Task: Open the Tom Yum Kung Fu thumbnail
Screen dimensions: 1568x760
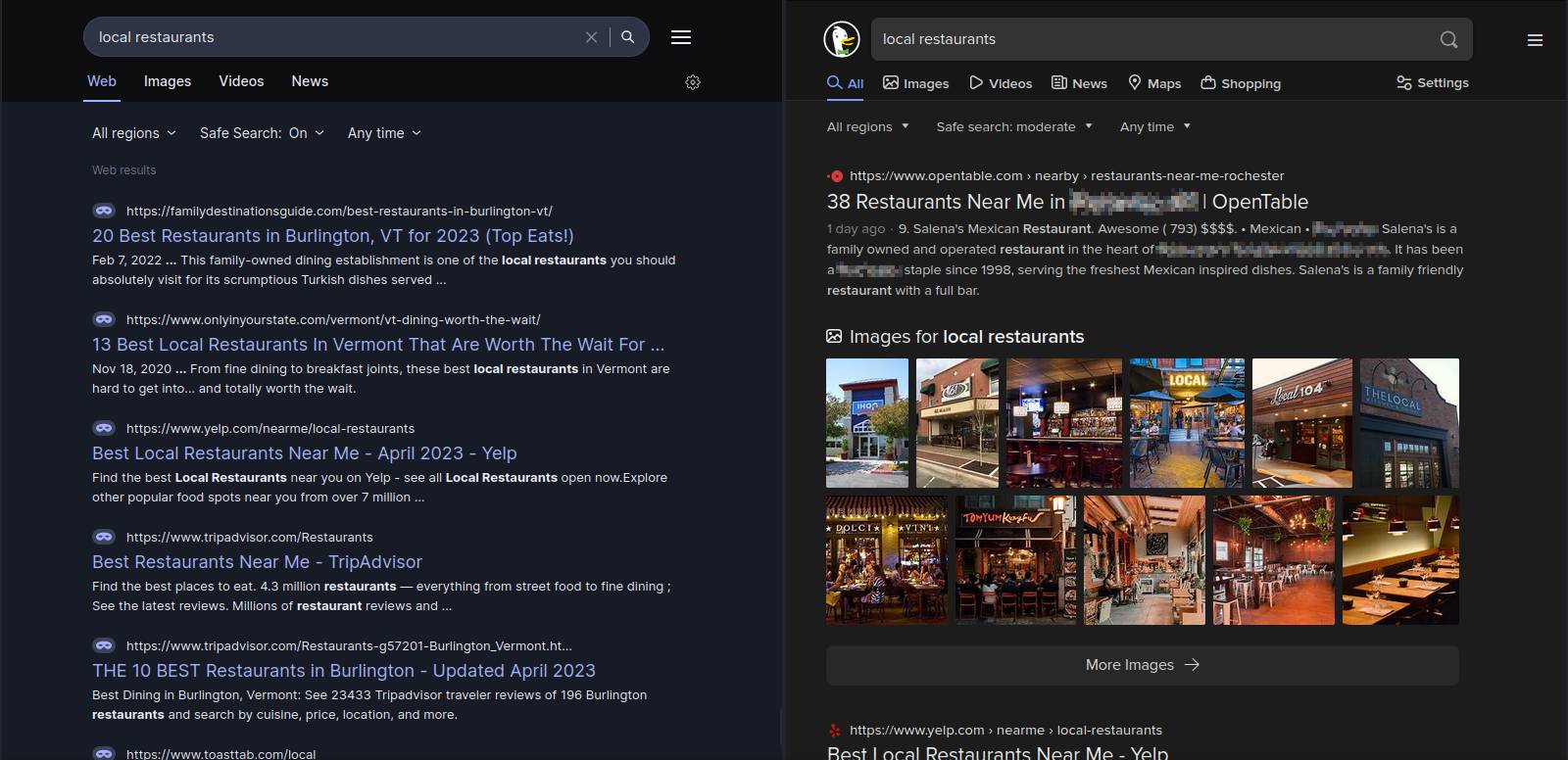Action: click(1015, 560)
